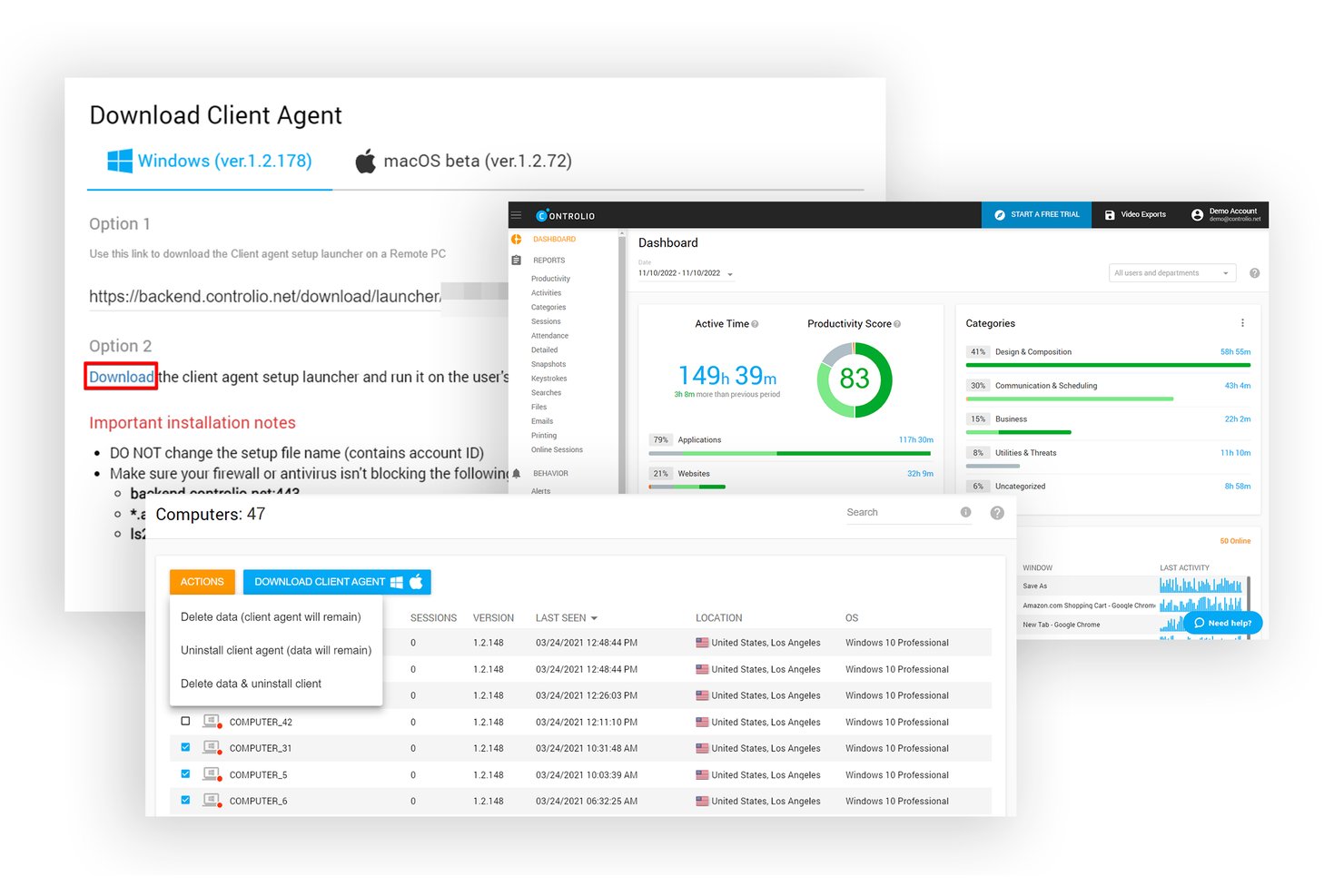Screen dimensions: 1344x896
Task: Click info icon next to Productivity Score
Action: click(x=897, y=324)
